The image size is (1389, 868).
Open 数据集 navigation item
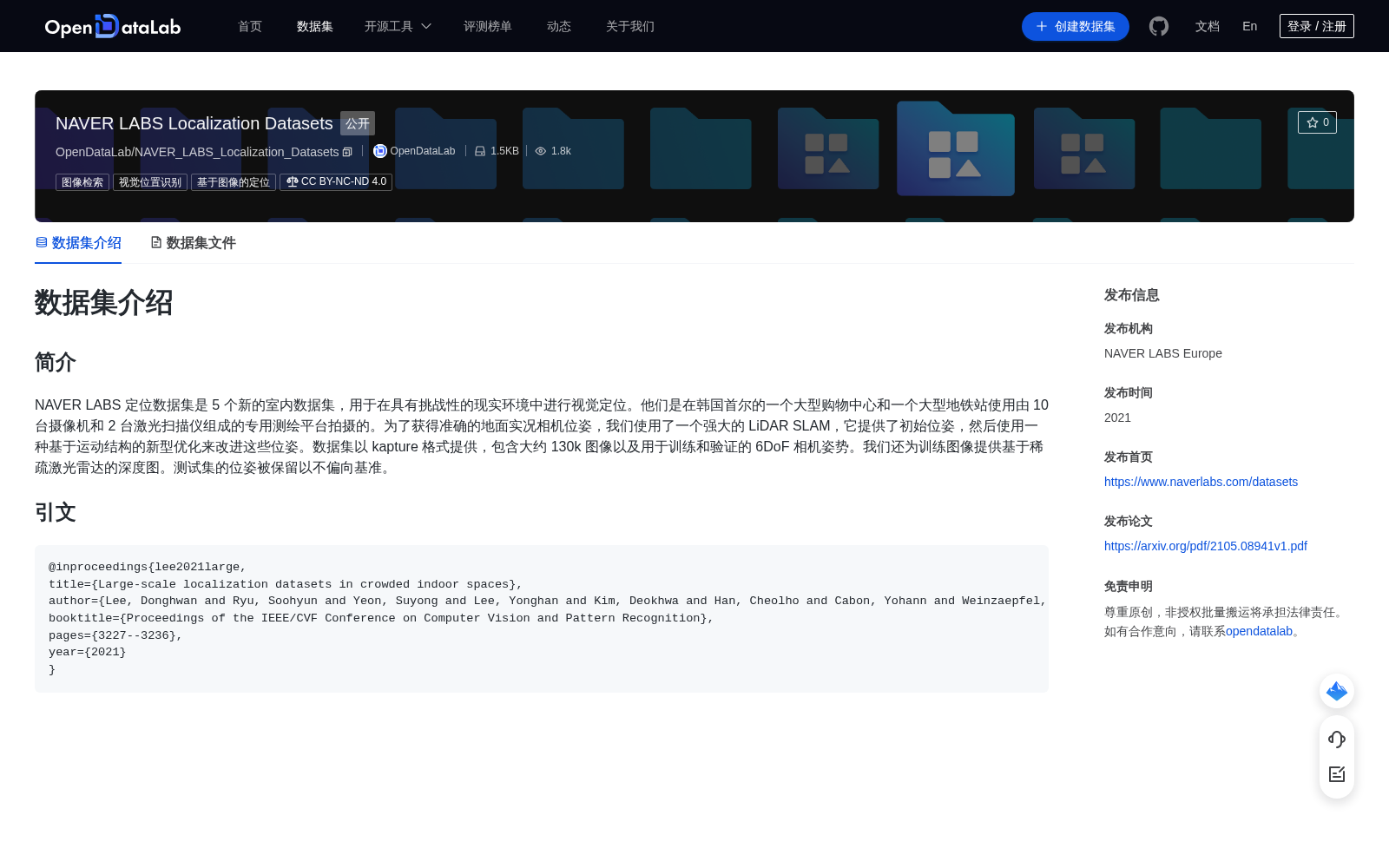click(x=315, y=26)
